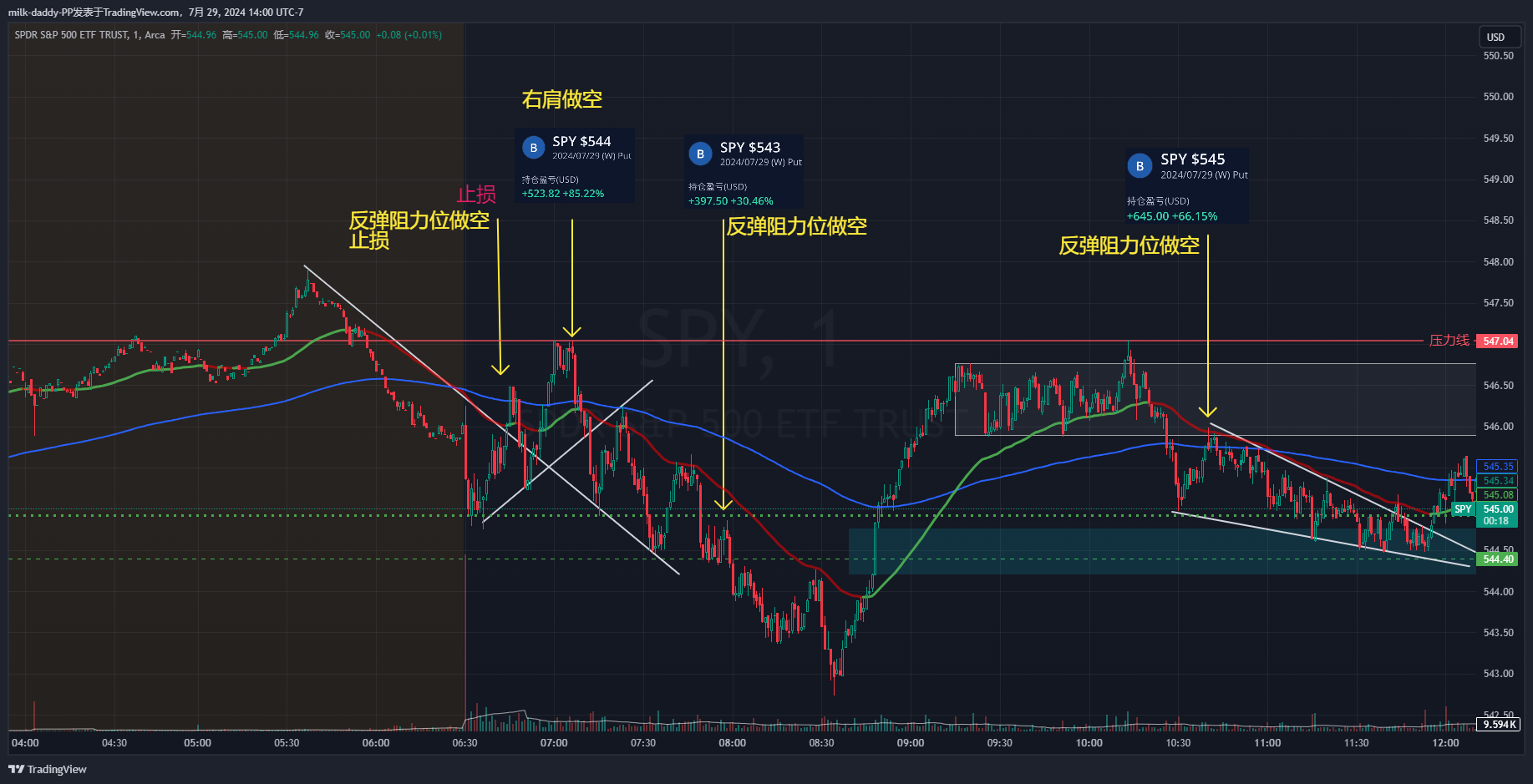Open the milk-daddy-PP TradingView.com link
This screenshot has height=784, width=1533.
pos(92,12)
